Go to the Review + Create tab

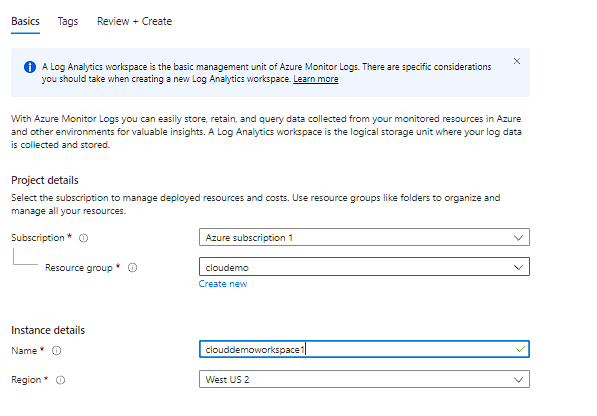[x=134, y=21]
